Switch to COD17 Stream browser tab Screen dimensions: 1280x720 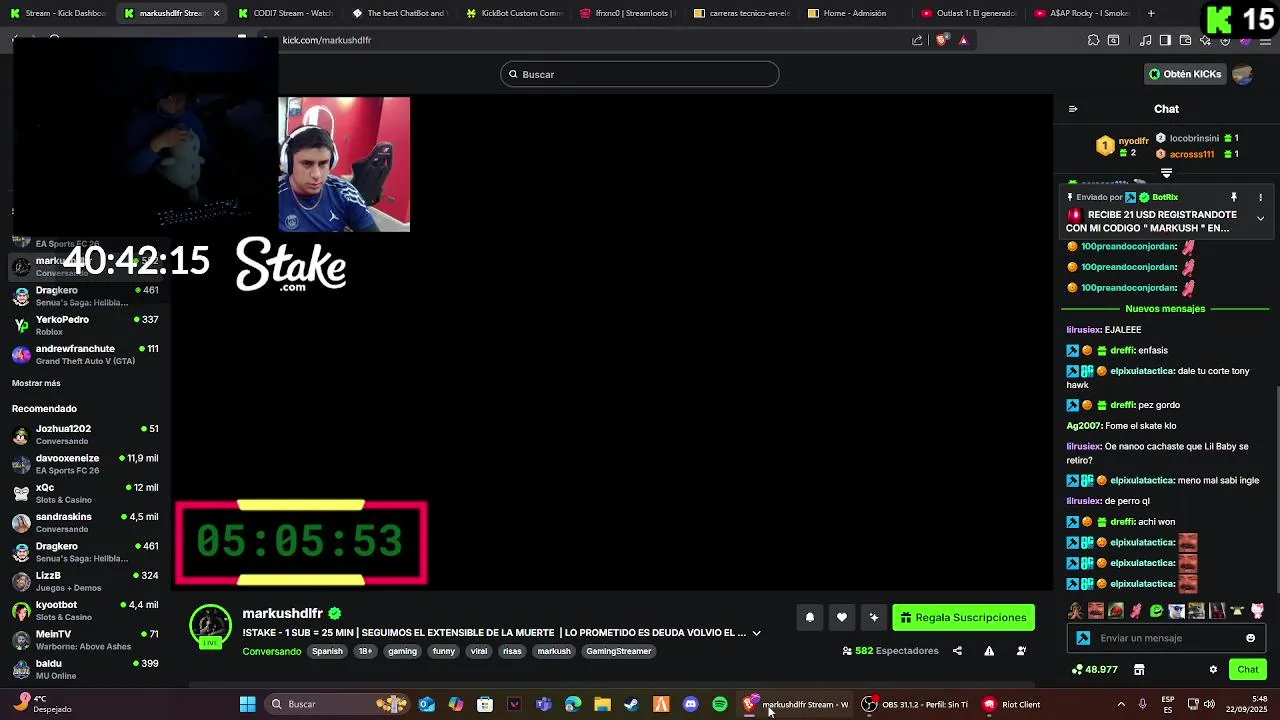(285, 13)
